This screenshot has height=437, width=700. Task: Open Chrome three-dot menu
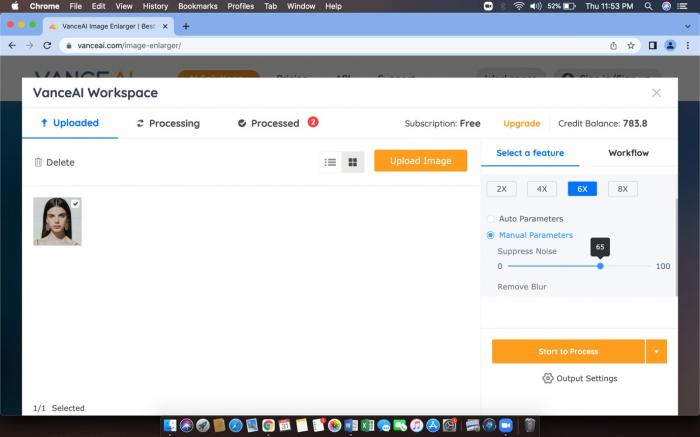coord(688,46)
